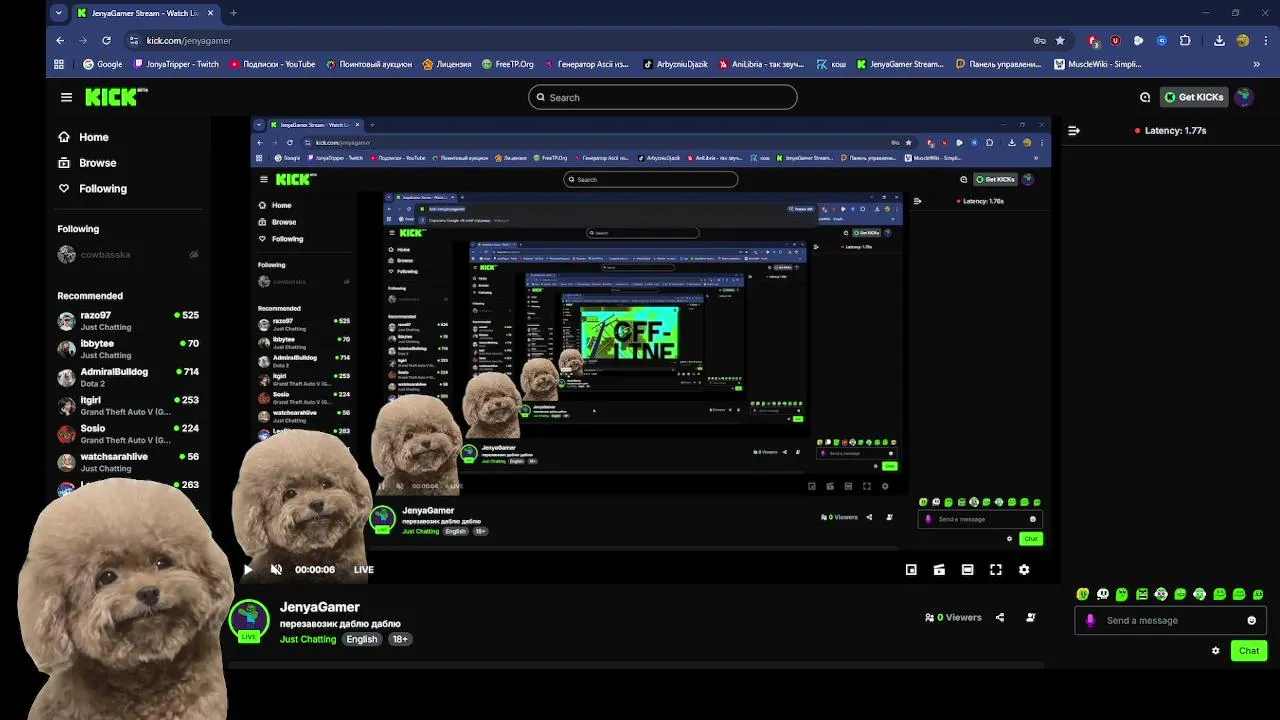Viewport: 1280px width, 720px height.
Task: Create a clip of stream
Action: 939,569
